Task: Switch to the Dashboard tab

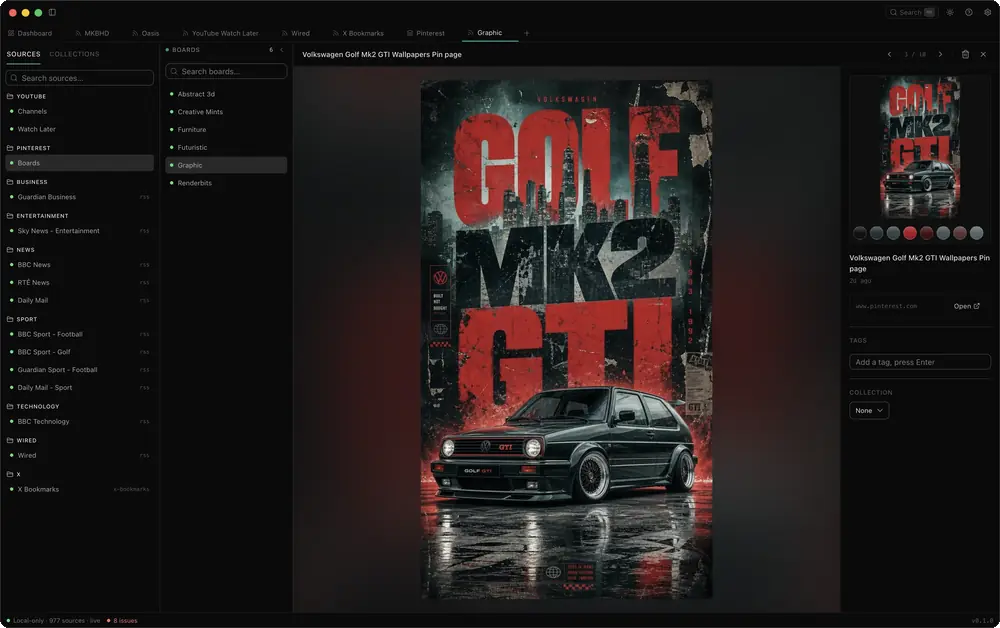Action: (30, 33)
